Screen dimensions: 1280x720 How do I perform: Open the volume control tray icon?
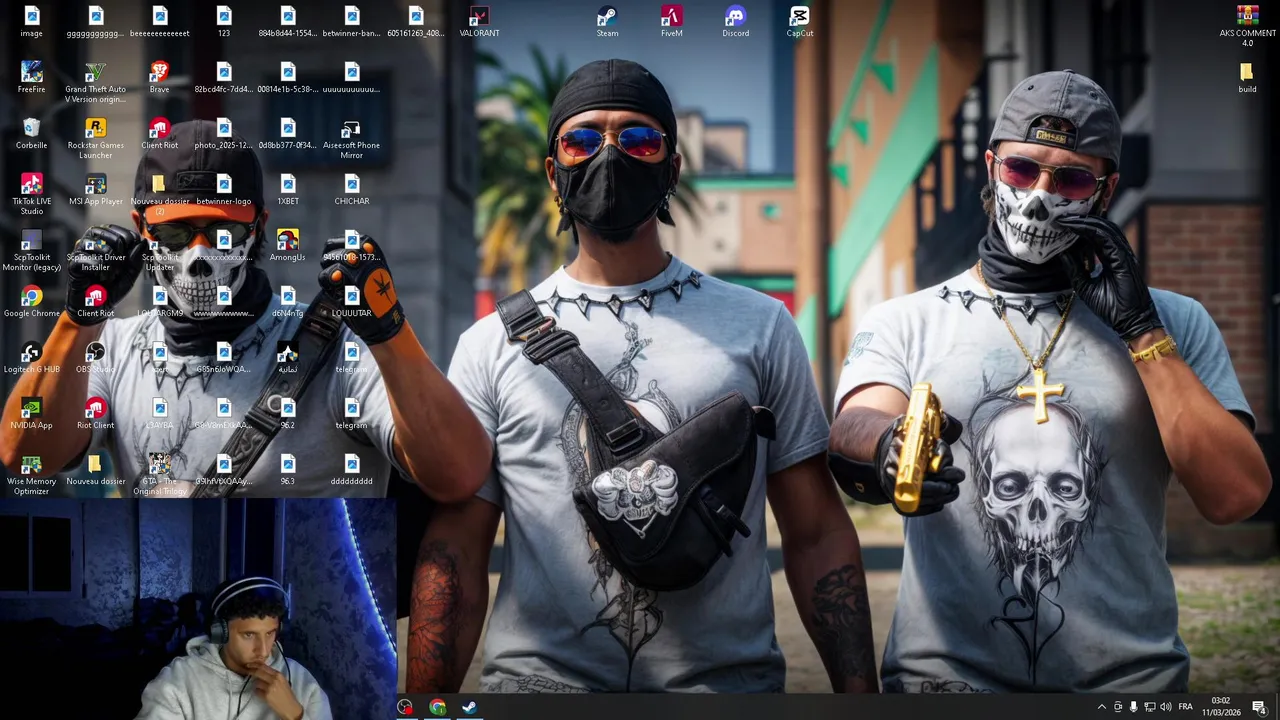pos(1165,707)
